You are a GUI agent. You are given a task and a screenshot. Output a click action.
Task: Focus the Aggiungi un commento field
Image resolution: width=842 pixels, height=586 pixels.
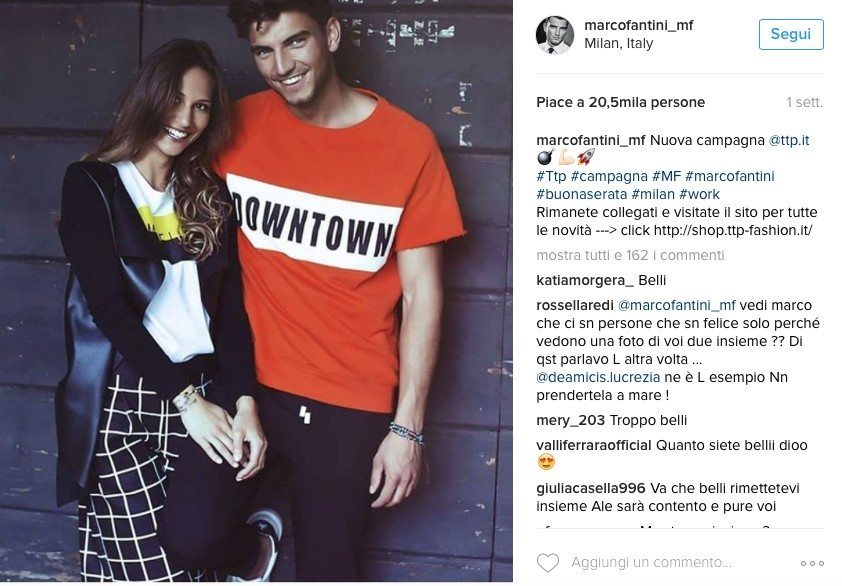[651, 562]
